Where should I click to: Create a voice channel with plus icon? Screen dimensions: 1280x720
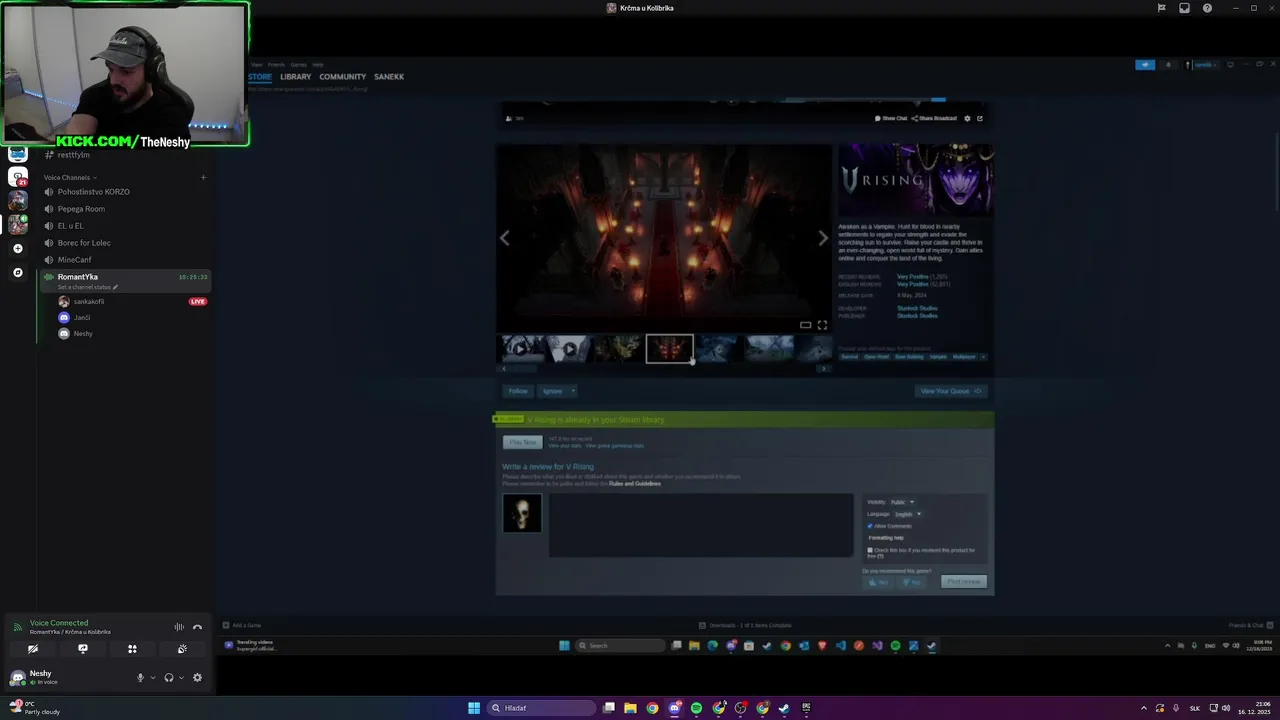click(203, 177)
